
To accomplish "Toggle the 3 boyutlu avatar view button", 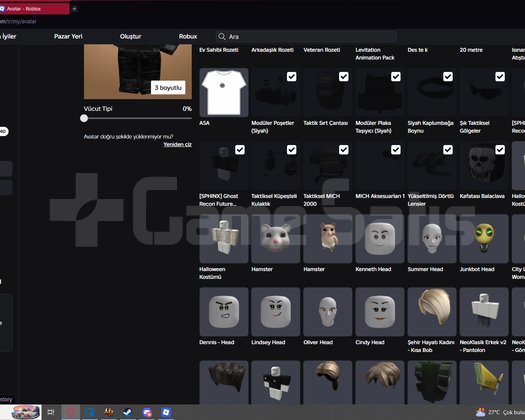I will click(168, 88).
